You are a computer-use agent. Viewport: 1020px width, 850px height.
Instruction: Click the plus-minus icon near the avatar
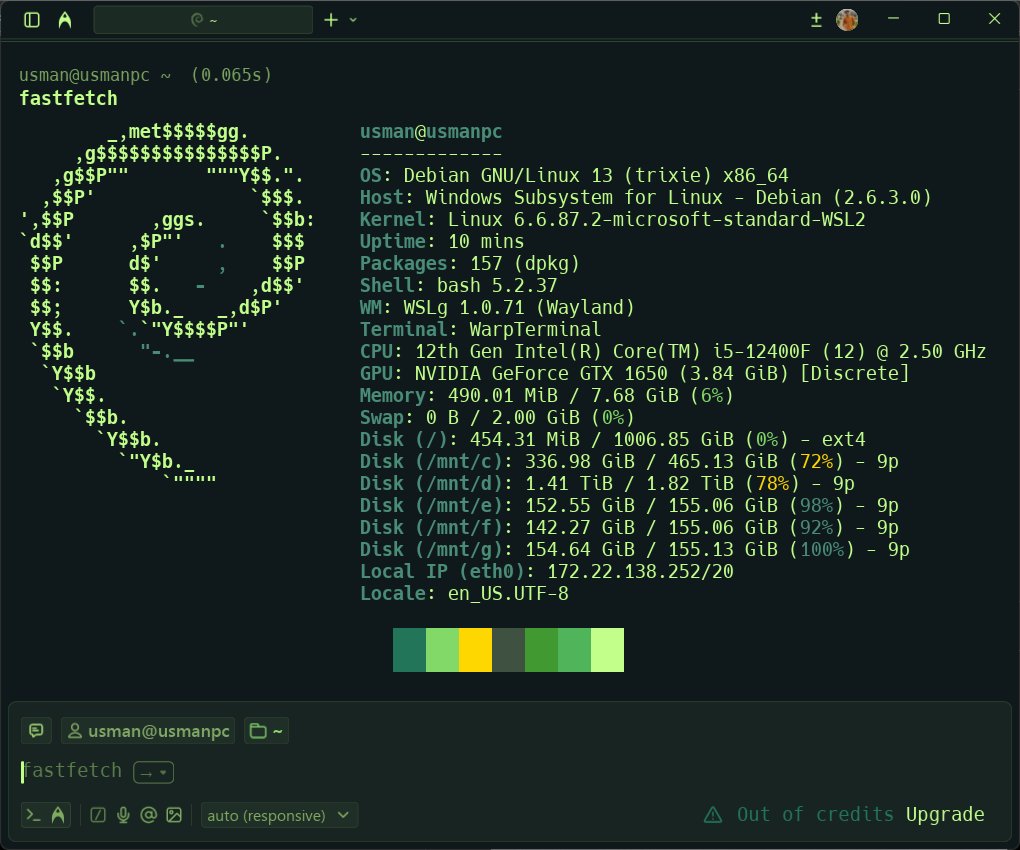816,20
